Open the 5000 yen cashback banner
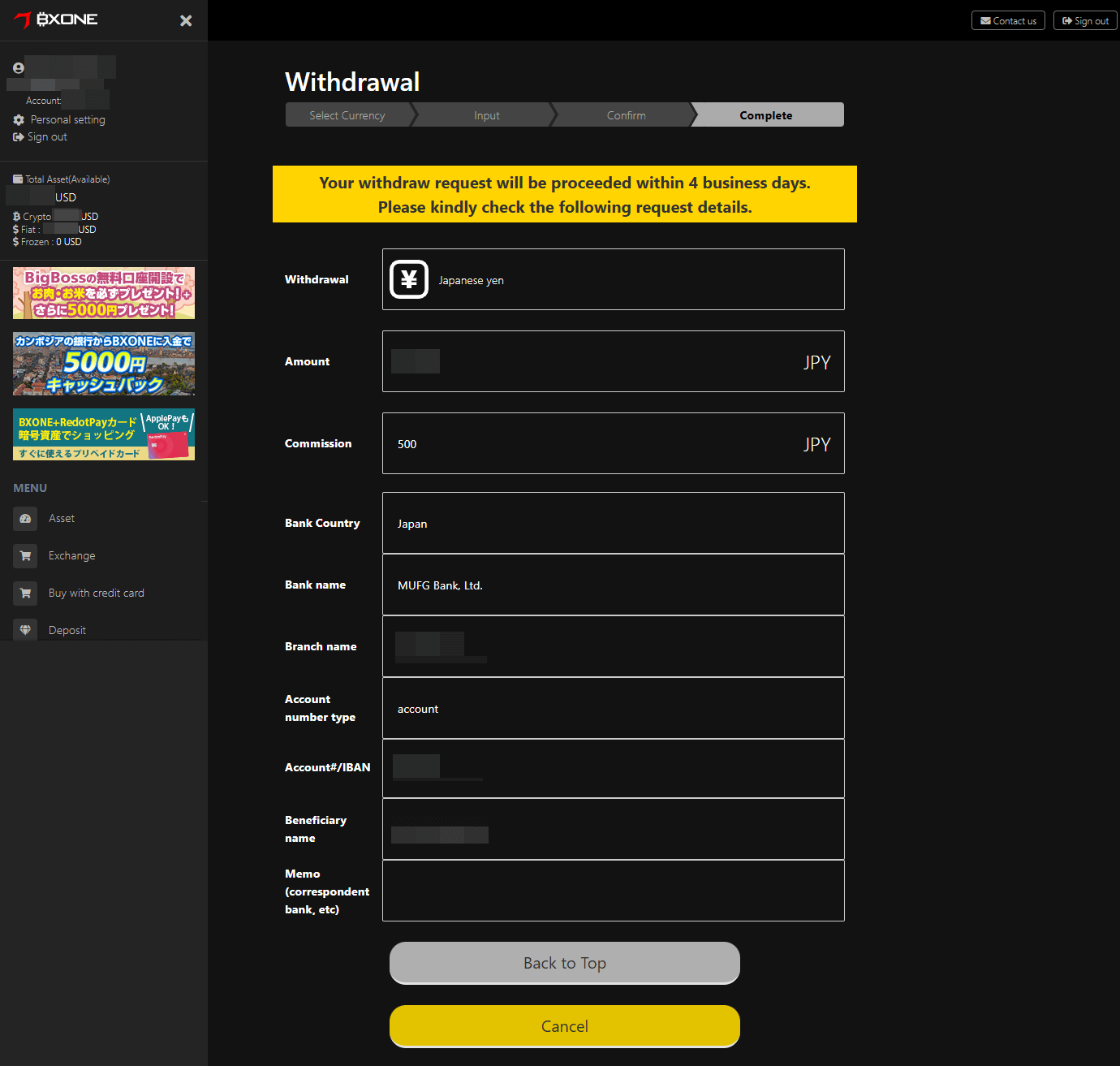1120x1066 pixels. [x=104, y=364]
